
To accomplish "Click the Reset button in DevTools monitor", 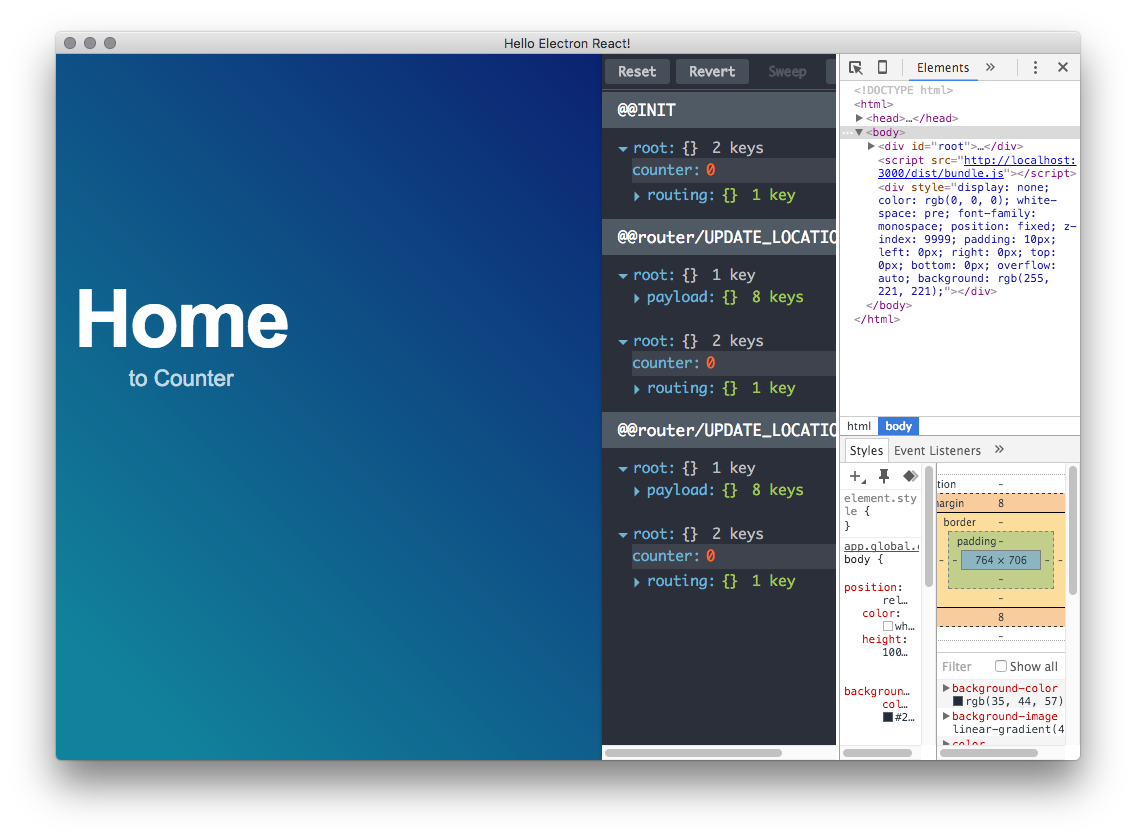I will (x=637, y=72).
